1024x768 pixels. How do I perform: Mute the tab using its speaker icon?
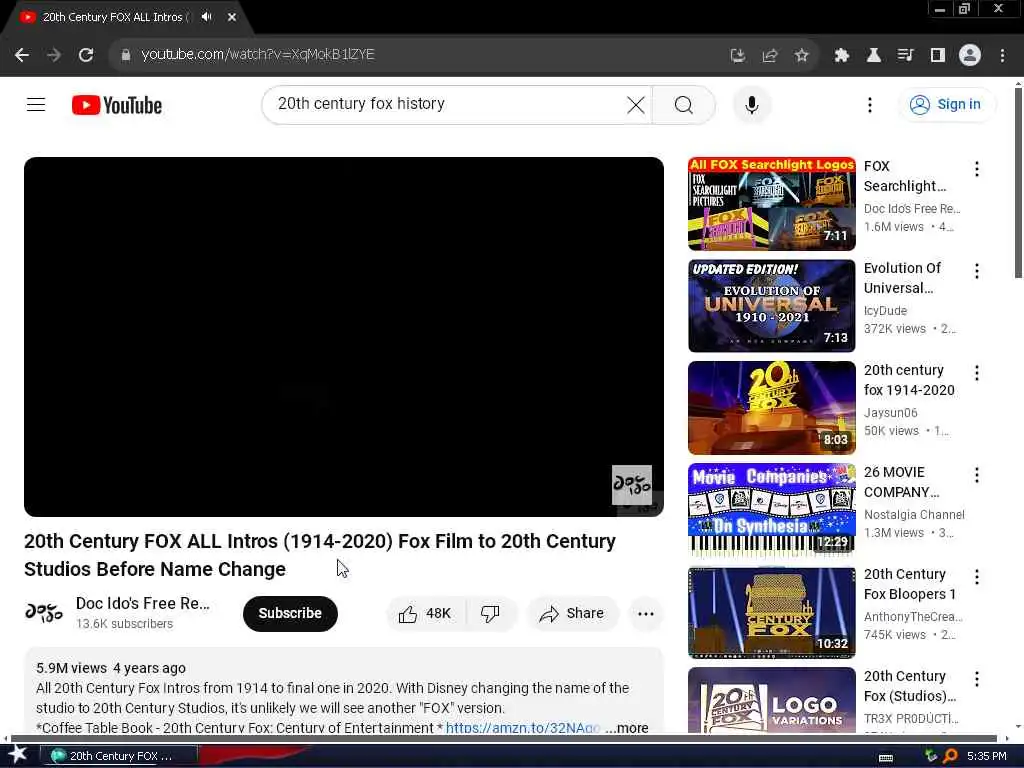coord(207,17)
